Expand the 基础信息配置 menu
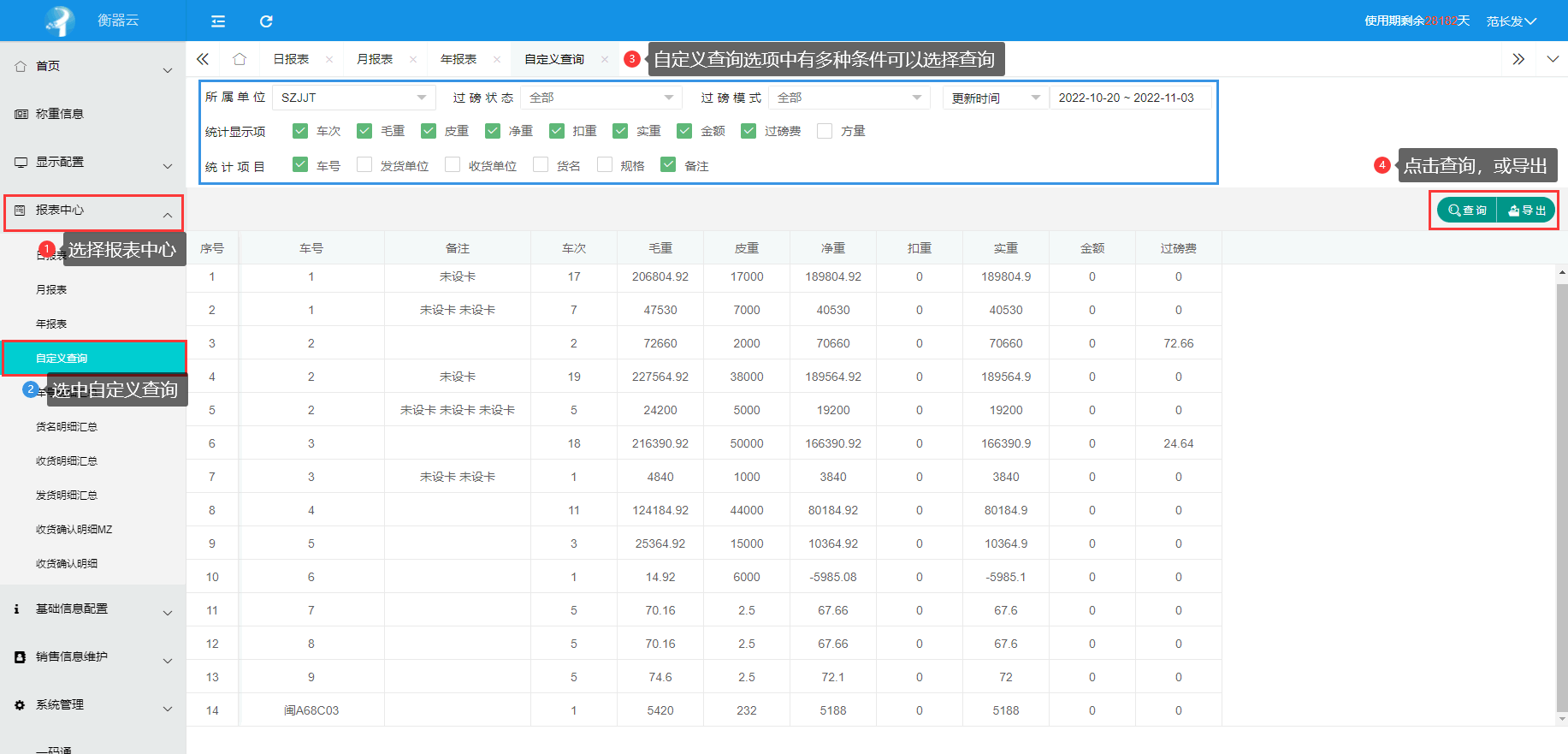The height and width of the screenshot is (754, 1568). point(168,613)
